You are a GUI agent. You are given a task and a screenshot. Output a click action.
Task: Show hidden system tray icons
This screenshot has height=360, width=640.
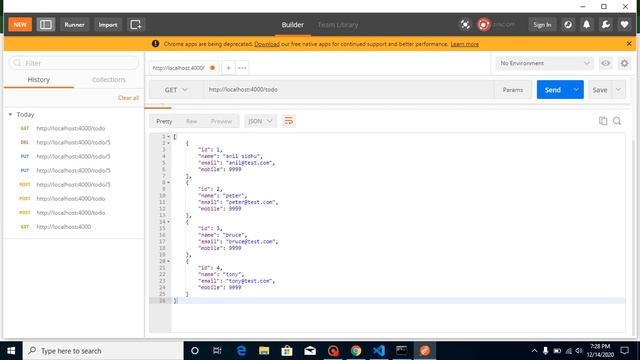point(534,351)
